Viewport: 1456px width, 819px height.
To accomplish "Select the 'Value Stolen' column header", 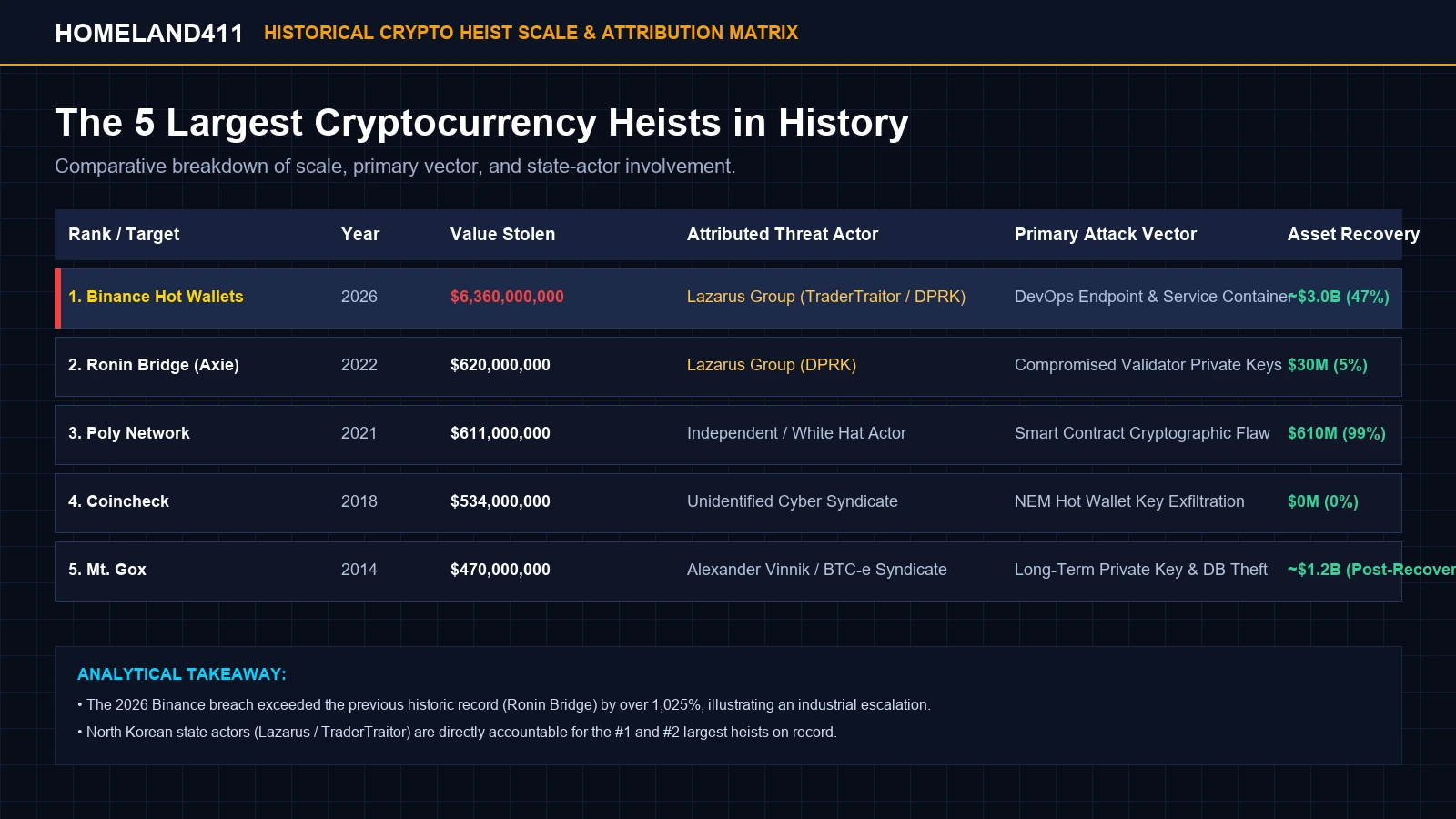I will coord(502,235).
